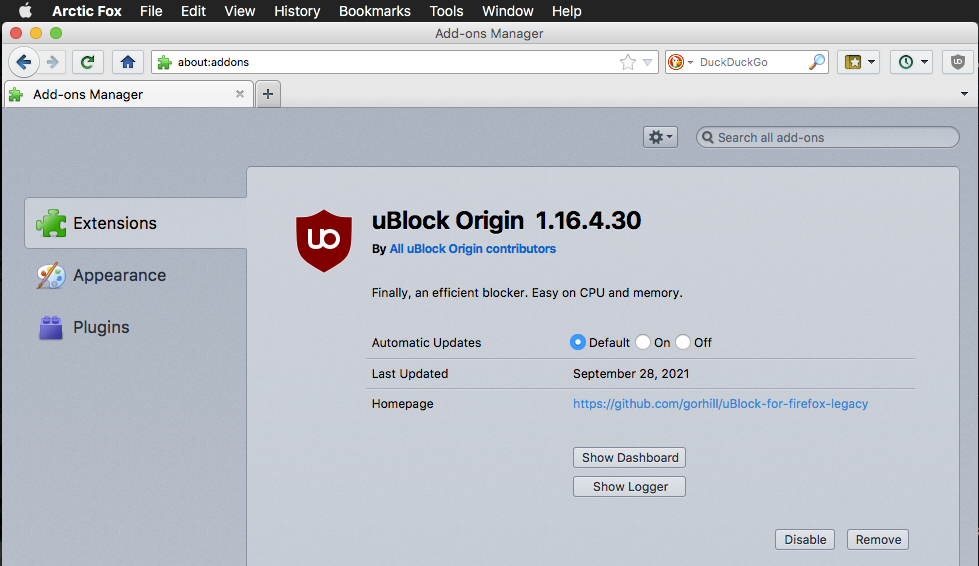Click the Forward arrow button
The image size is (979, 566).
tap(53, 62)
